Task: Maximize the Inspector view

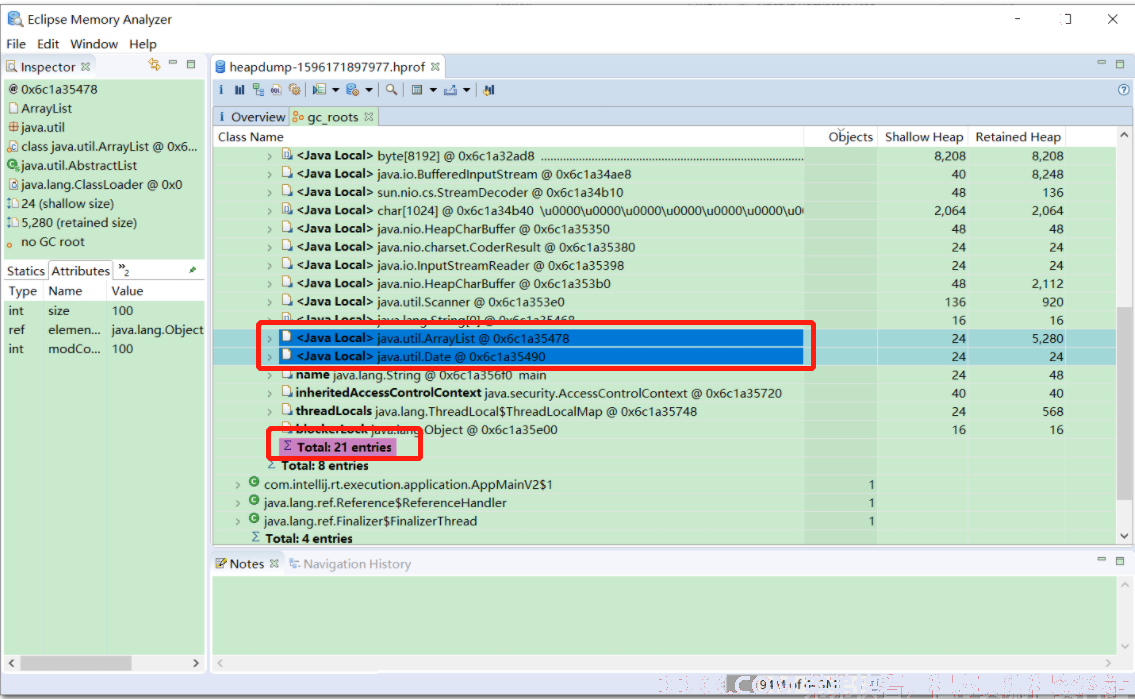Action: (191, 64)
